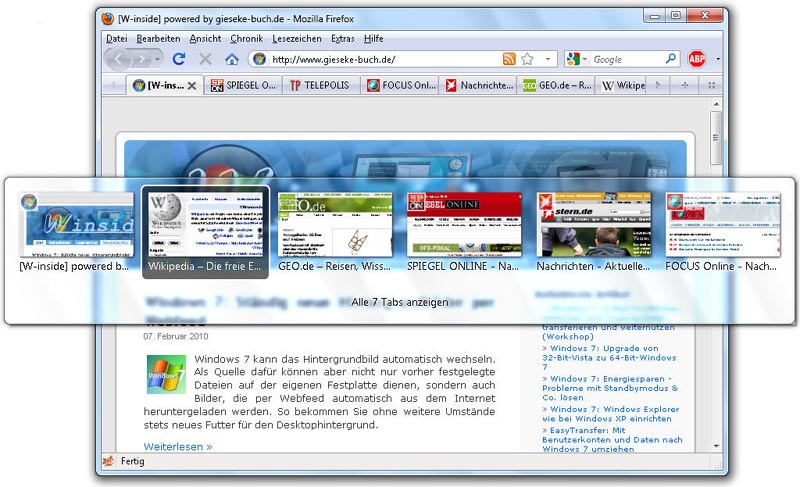Image resolution: width=800 pixels, height=487 pixels.
Task: Open the Chronik menu
Action: [x=246, y=38]
